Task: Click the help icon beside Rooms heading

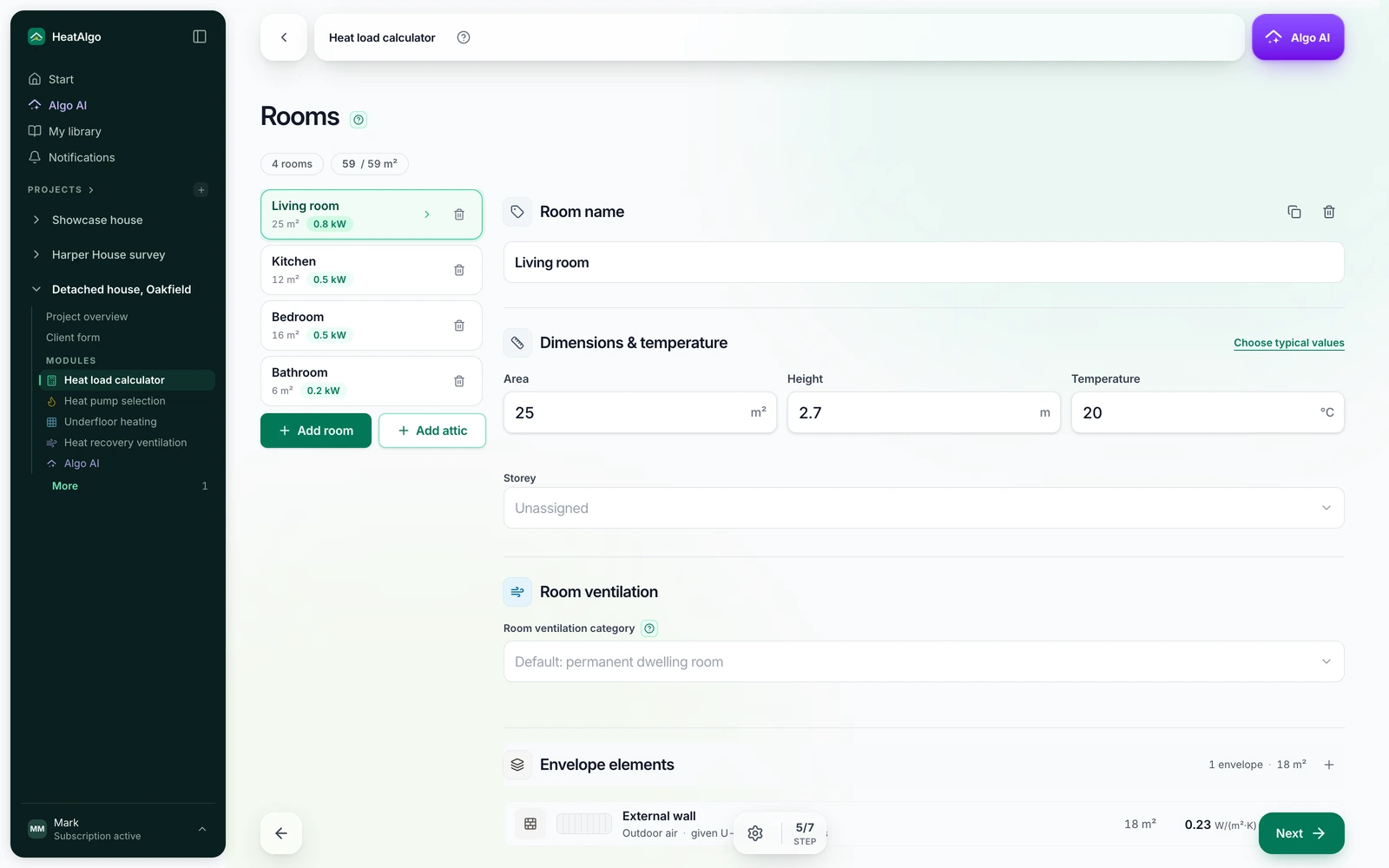Action: click(x=359, y=120)
